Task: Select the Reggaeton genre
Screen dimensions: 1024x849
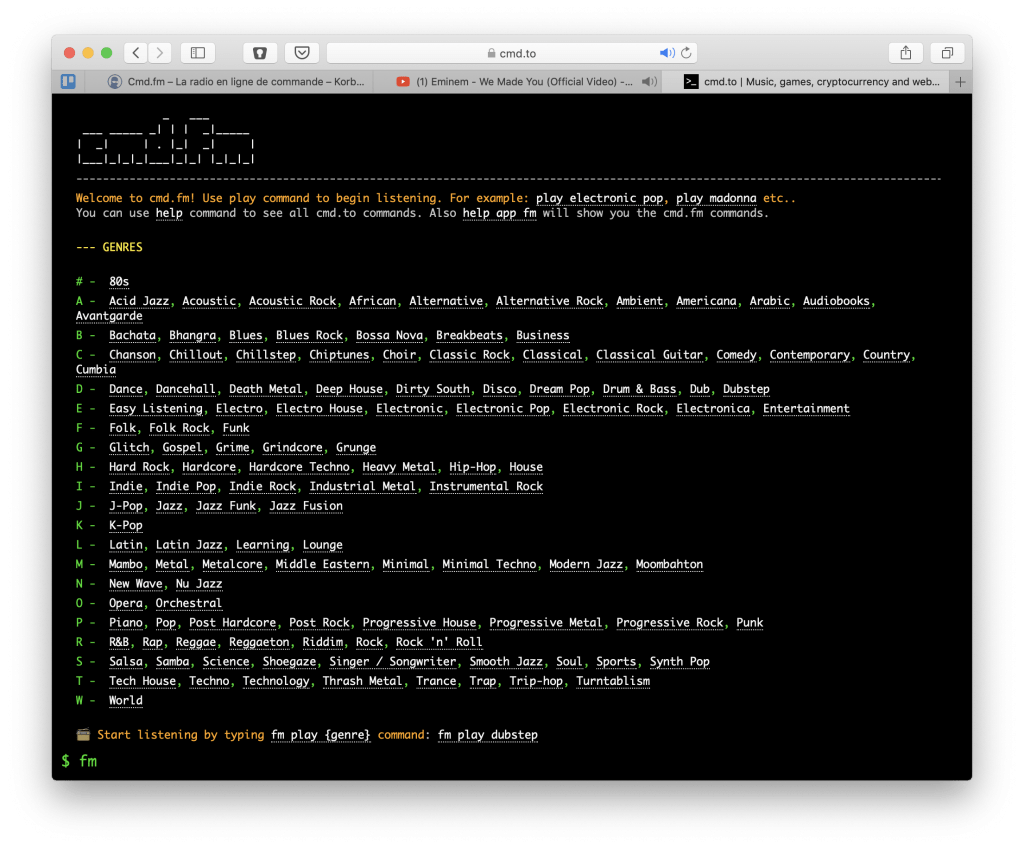Action: click(259, 643)
